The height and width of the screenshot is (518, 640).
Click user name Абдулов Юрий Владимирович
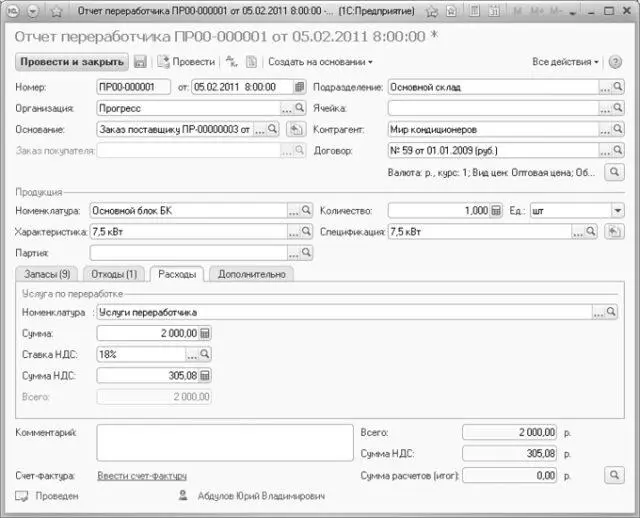[261, 496]
